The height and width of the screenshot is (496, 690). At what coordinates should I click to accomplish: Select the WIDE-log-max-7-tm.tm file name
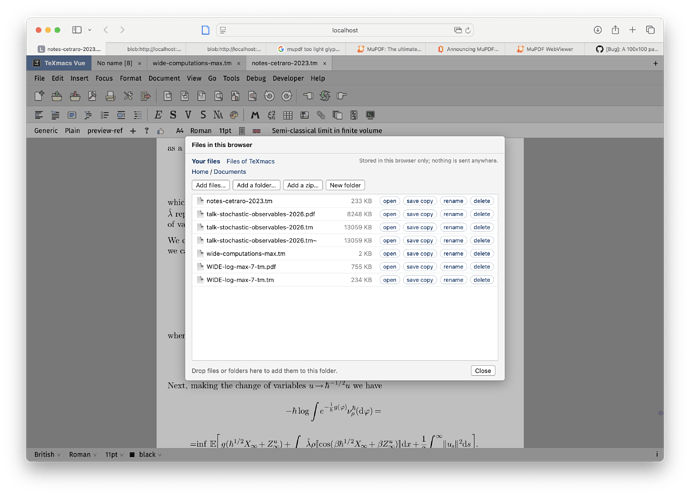coord(240,280)
